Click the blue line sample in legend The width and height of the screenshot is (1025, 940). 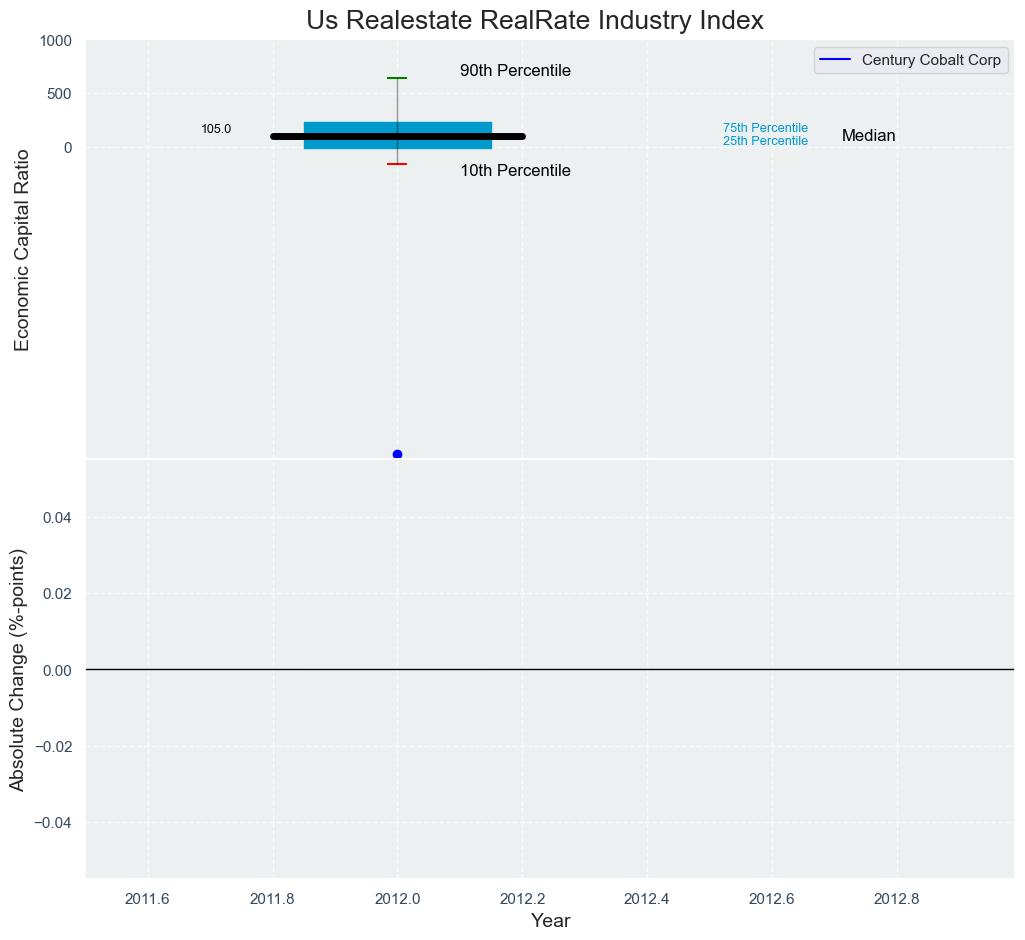(x=835, y=60)
